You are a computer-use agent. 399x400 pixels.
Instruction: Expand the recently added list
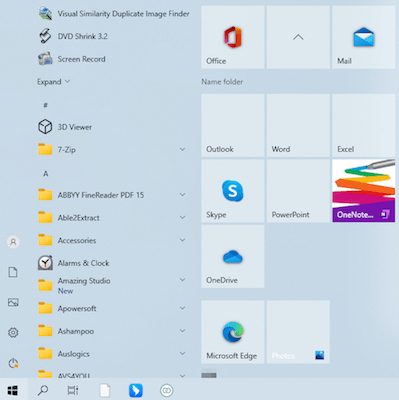click(53, 82)
